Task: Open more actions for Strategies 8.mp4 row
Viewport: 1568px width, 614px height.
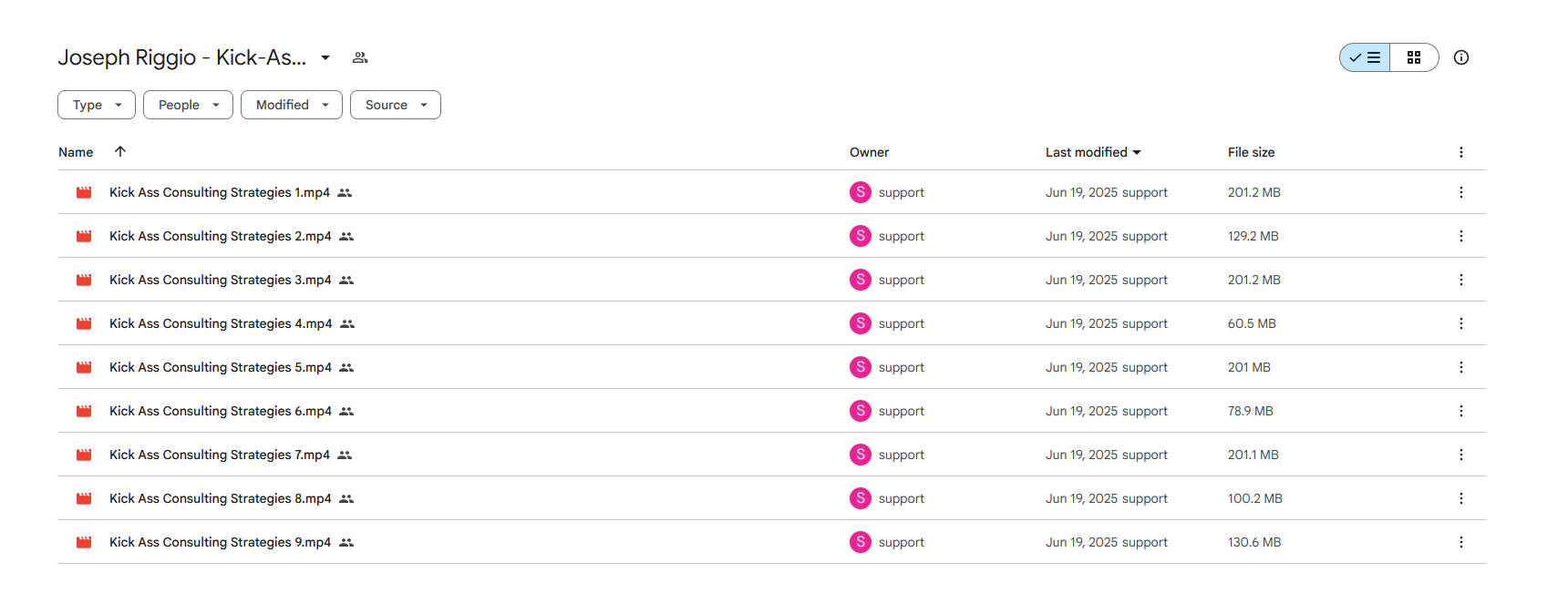Action: [x=1460, y=498]
